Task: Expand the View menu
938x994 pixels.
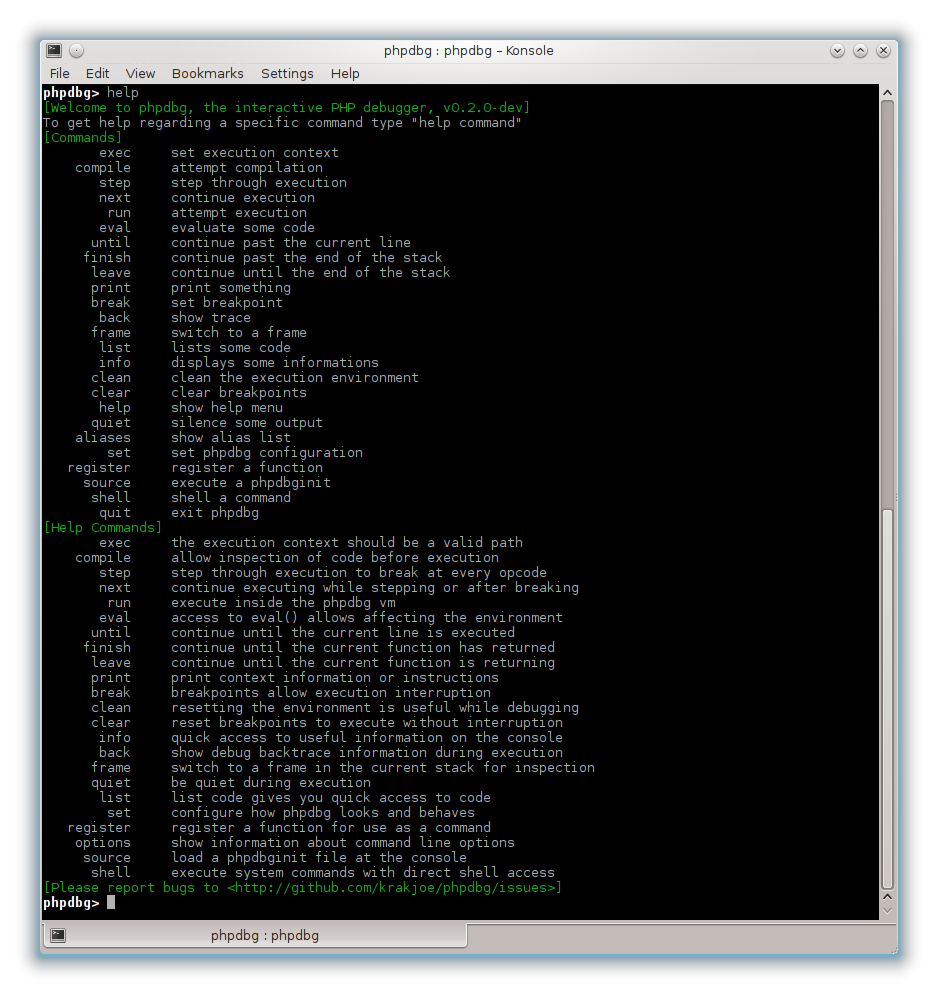Action: (x=140, y=73)
